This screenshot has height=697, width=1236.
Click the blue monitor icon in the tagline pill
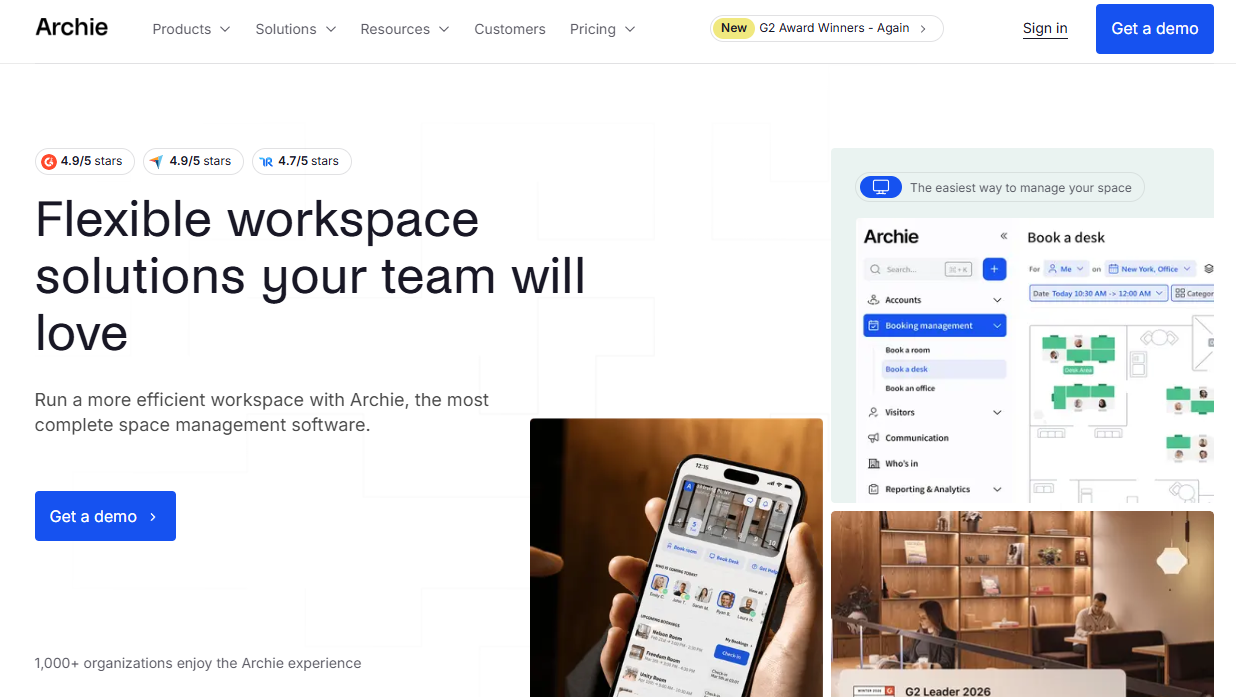(x=881, y=187)
